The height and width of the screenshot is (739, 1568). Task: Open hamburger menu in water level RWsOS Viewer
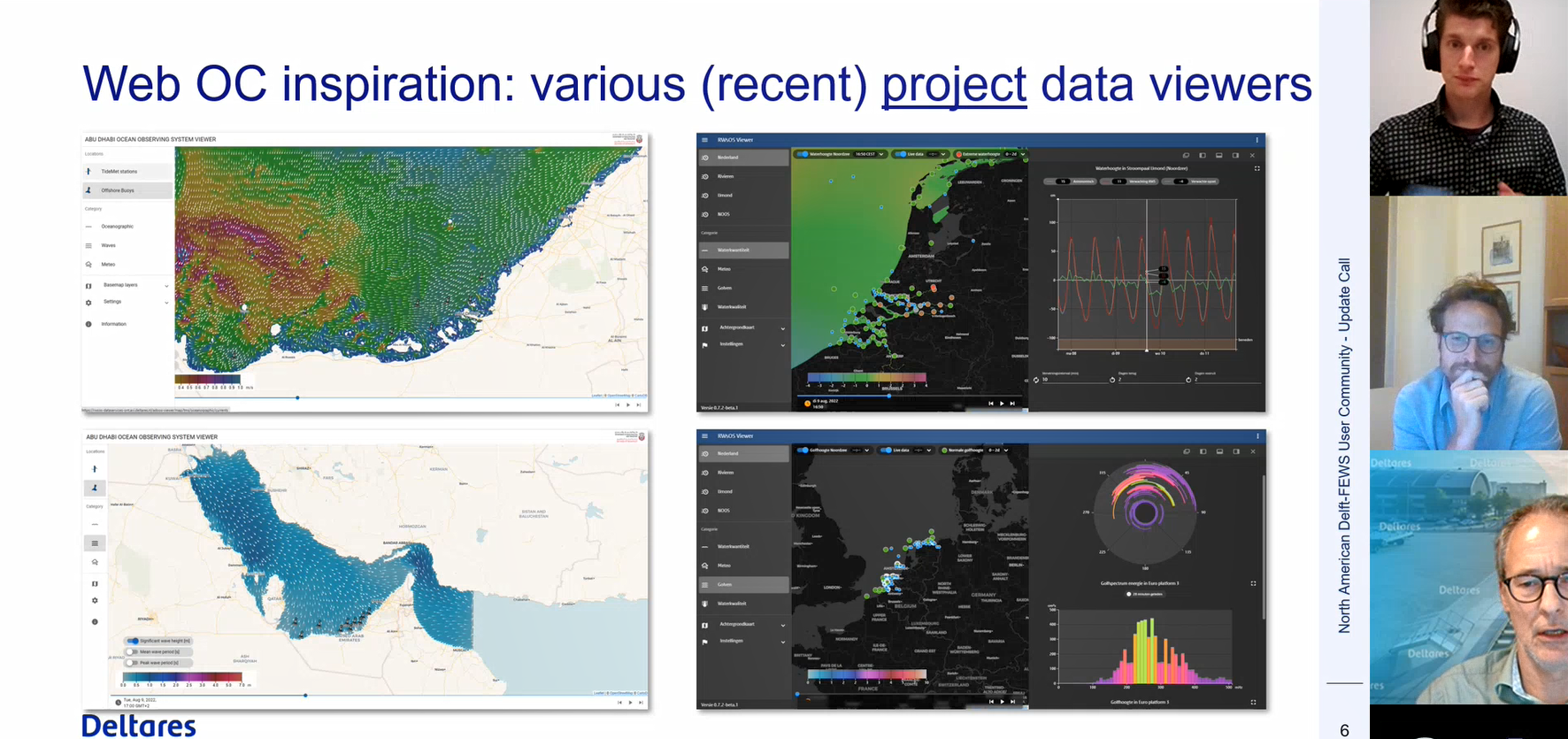pyautogui.click(x=704, y=140)
